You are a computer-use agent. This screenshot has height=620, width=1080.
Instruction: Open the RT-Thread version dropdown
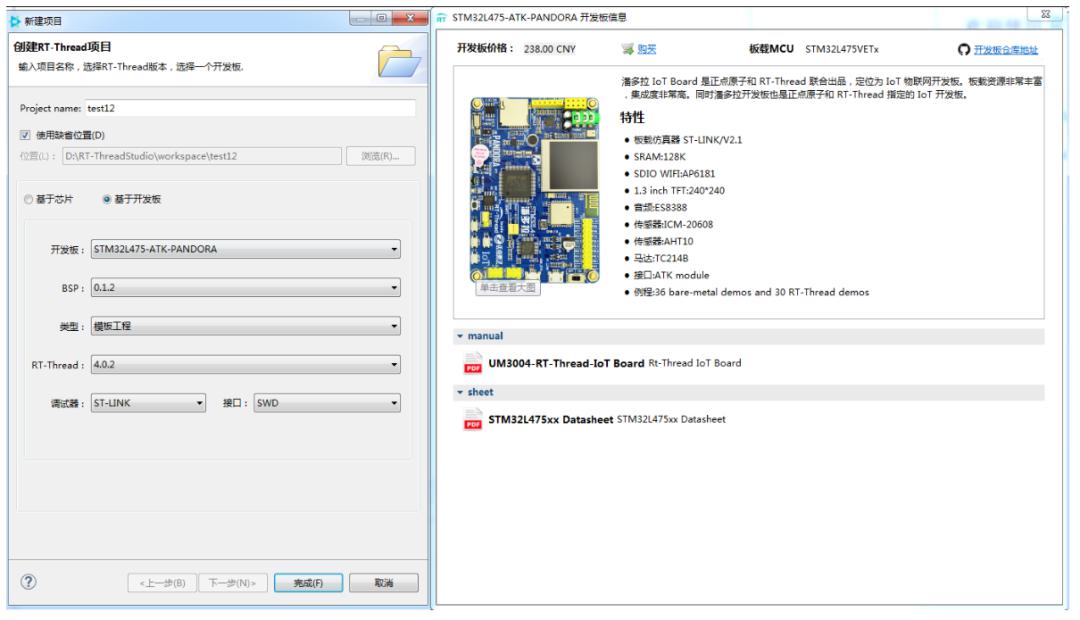246,365
